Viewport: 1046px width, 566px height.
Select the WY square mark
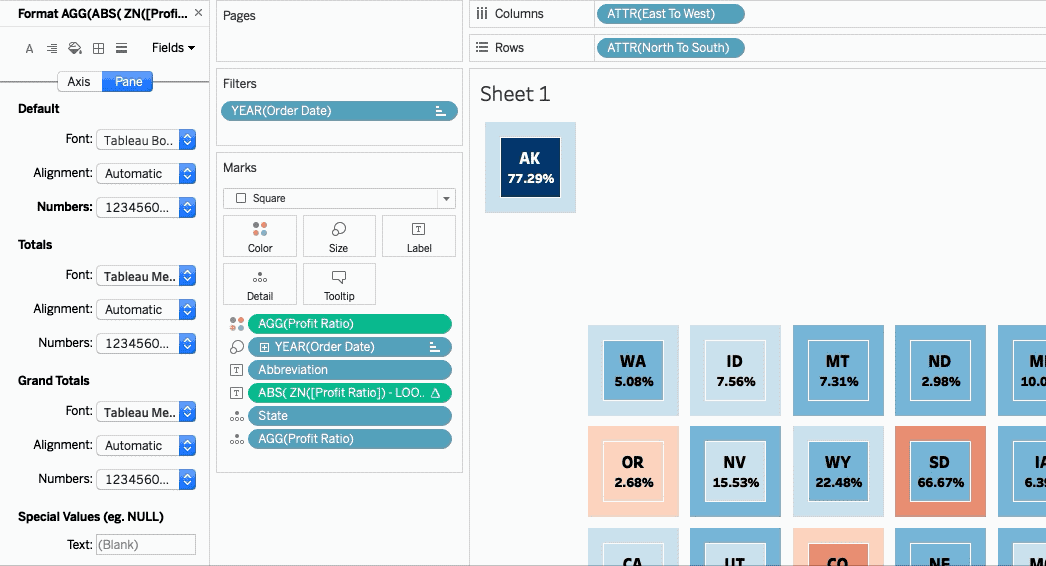pyautogui.click(x=838, y=472)
